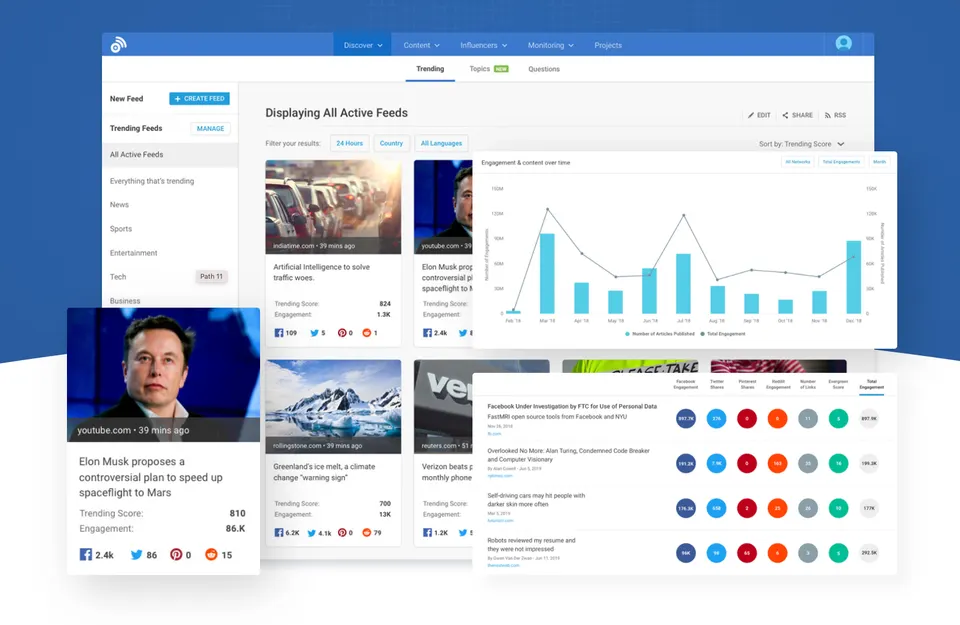The image size is (960, 625).
Task: Switch to the Trending tab
Action: [x=430, y=69]
